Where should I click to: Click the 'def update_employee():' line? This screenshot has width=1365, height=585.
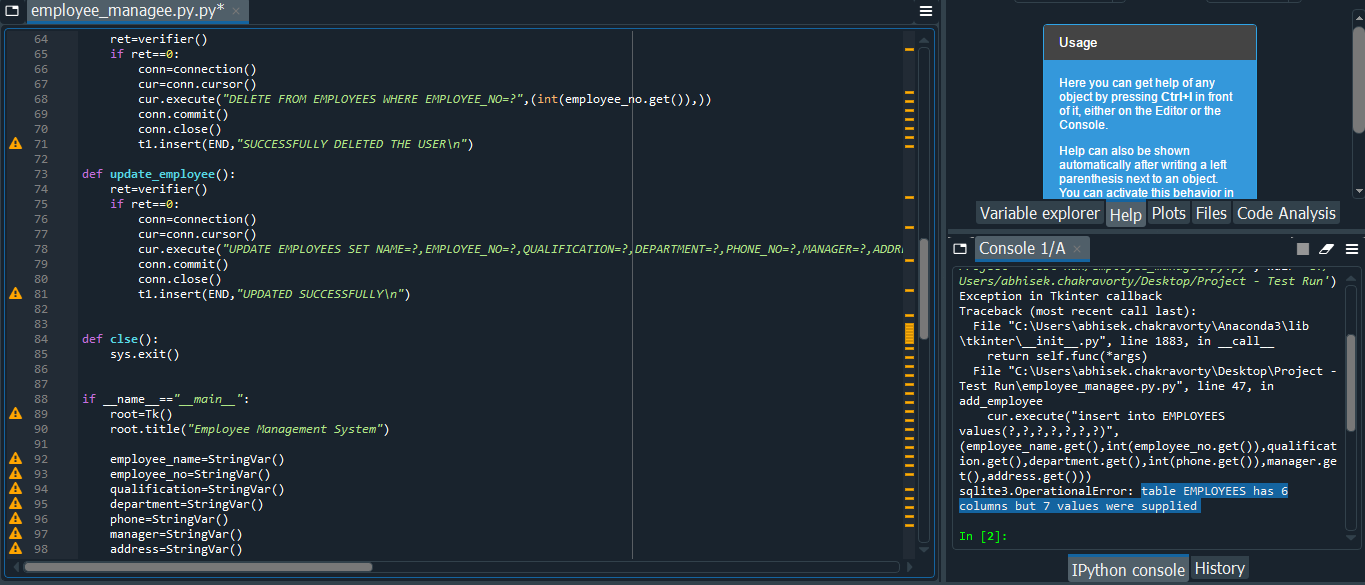159,174
